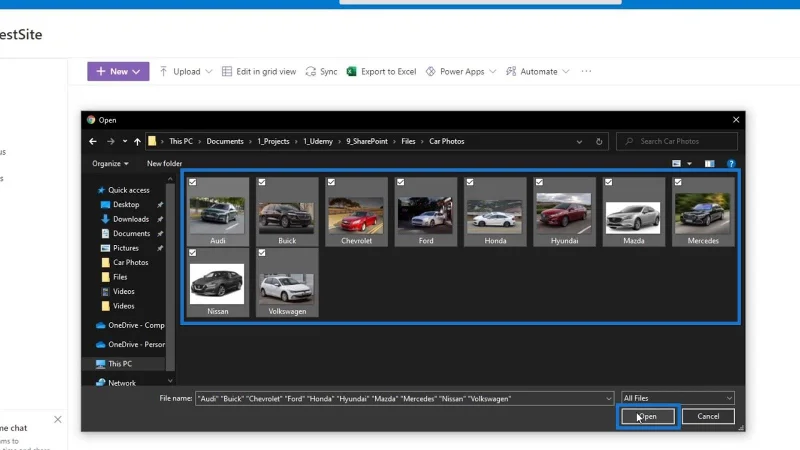Go back using the dialog's back arrow

pyautogui.click(x=93, y=141)
